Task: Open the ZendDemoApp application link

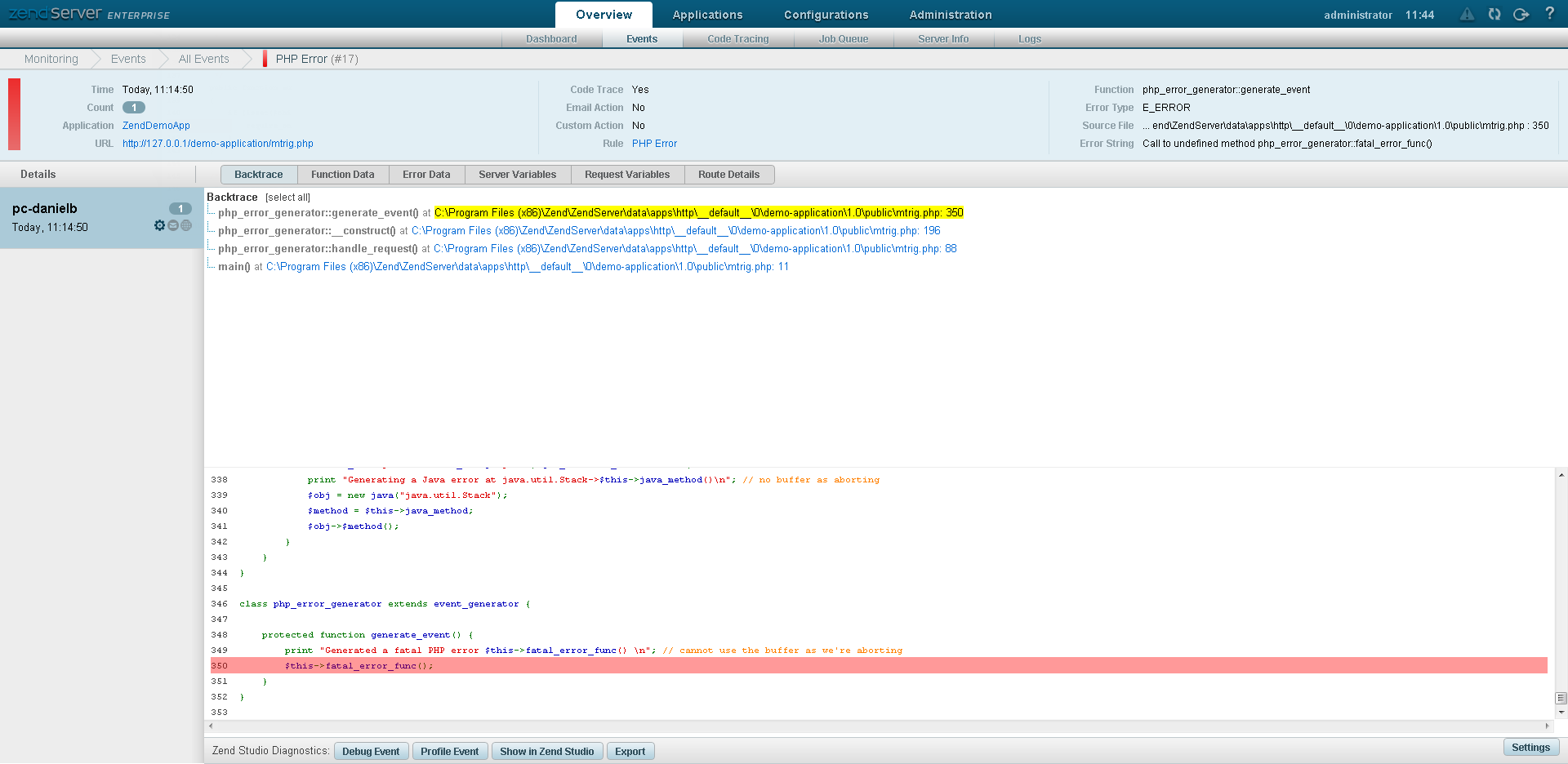Action: click(x=156, y=126)
